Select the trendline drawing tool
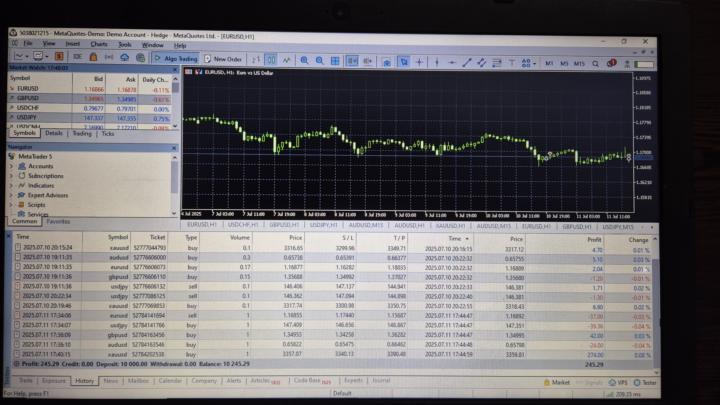 tap(467, 62)
